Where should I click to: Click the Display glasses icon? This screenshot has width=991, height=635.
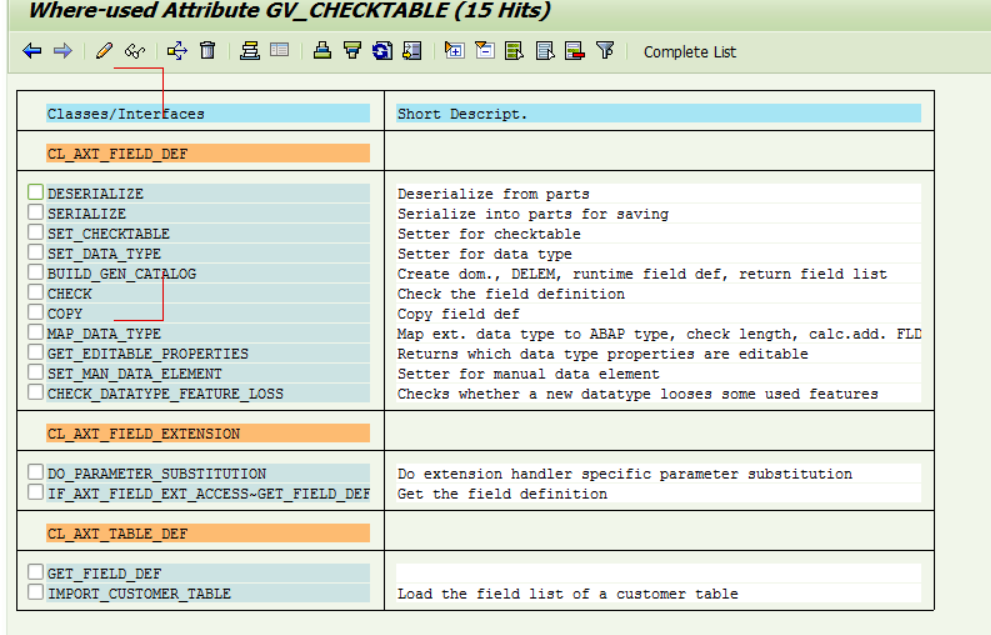point(135,51)
